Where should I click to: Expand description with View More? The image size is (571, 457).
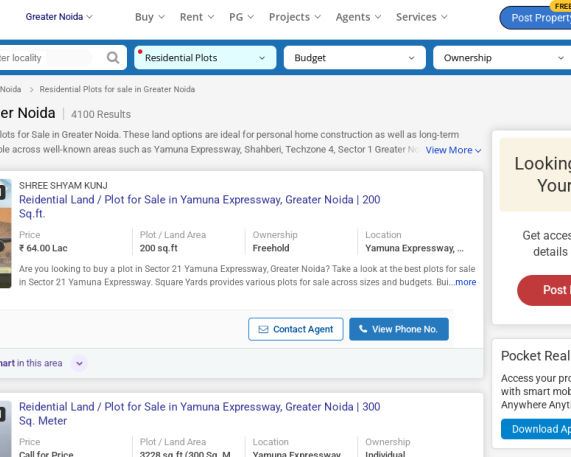click(x=453, y=150)
